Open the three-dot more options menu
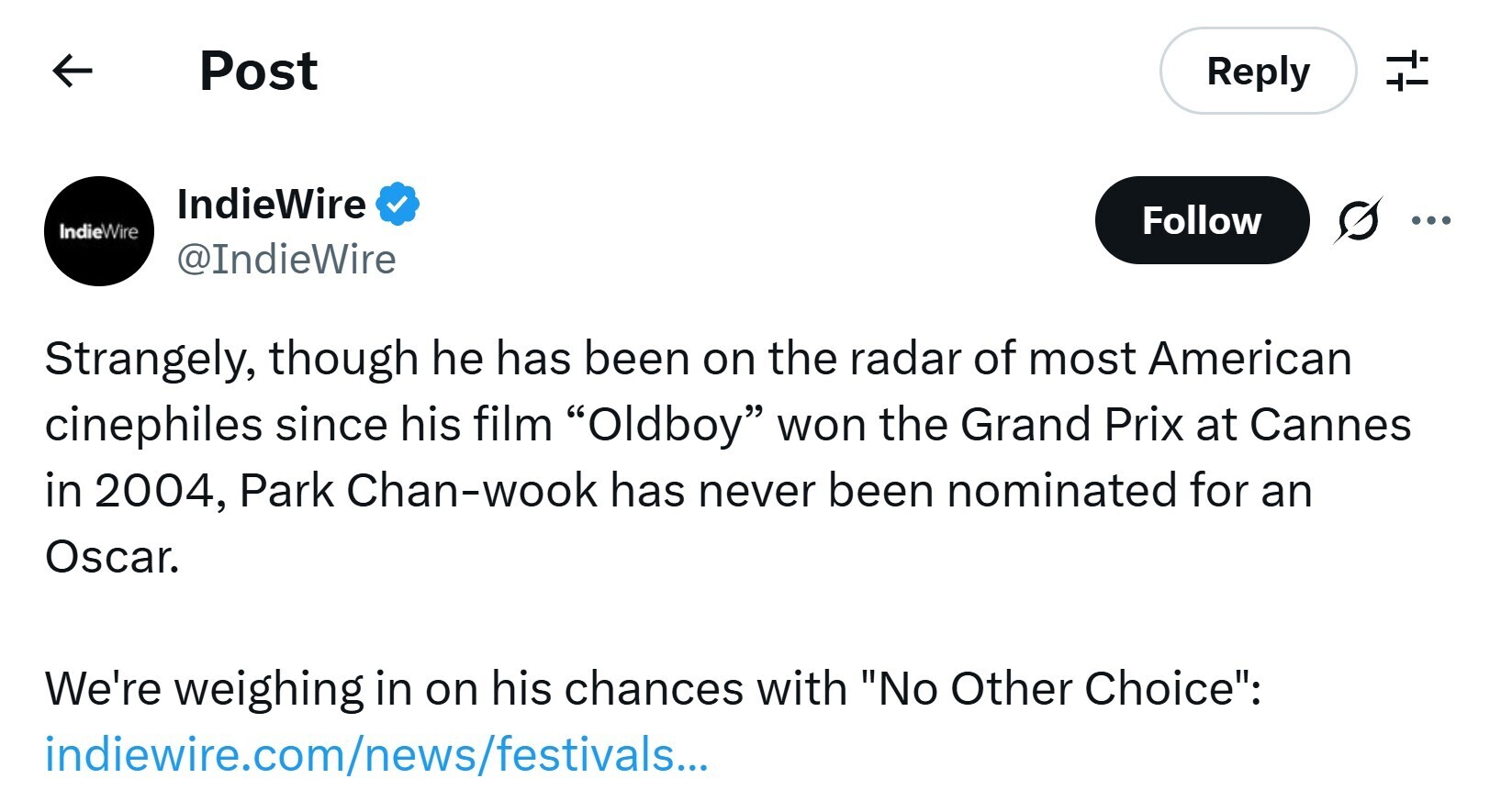This screenshot has width=1501, height=812. 1430,220
